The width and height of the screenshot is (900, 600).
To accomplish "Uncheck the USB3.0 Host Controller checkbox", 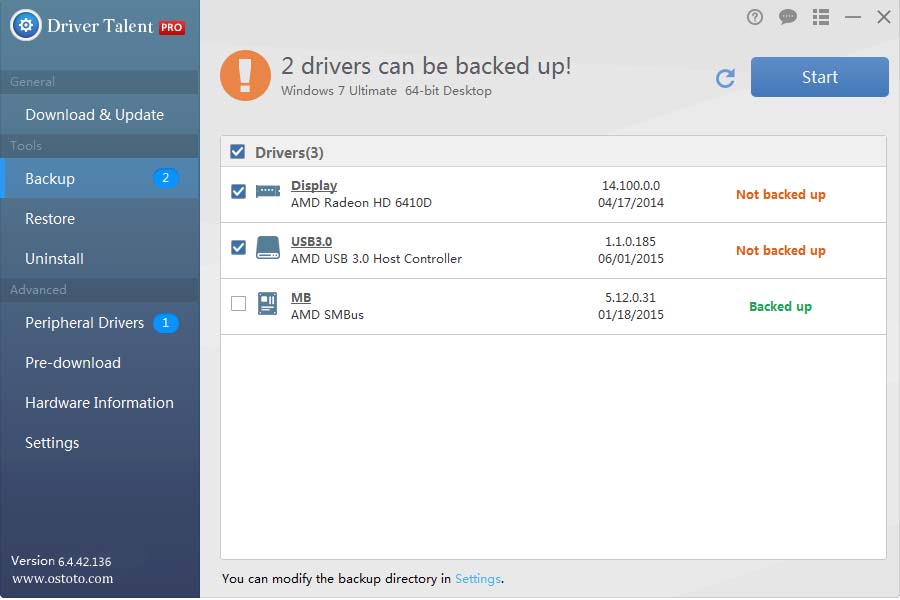I will coord(238,247).
